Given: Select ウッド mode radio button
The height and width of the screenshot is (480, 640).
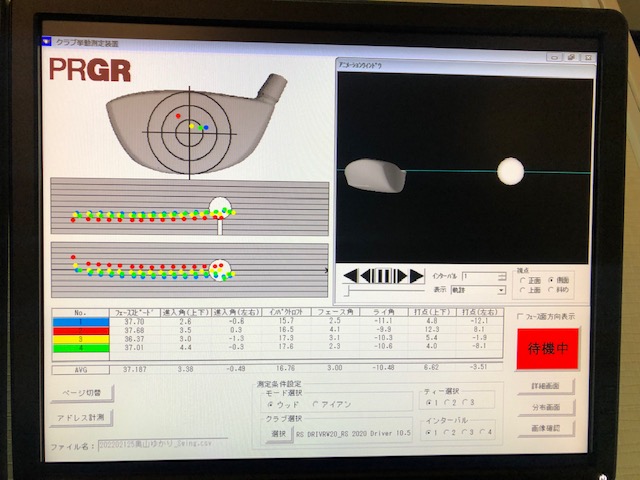Looking at the screenshot, I should tap(270, 404).
